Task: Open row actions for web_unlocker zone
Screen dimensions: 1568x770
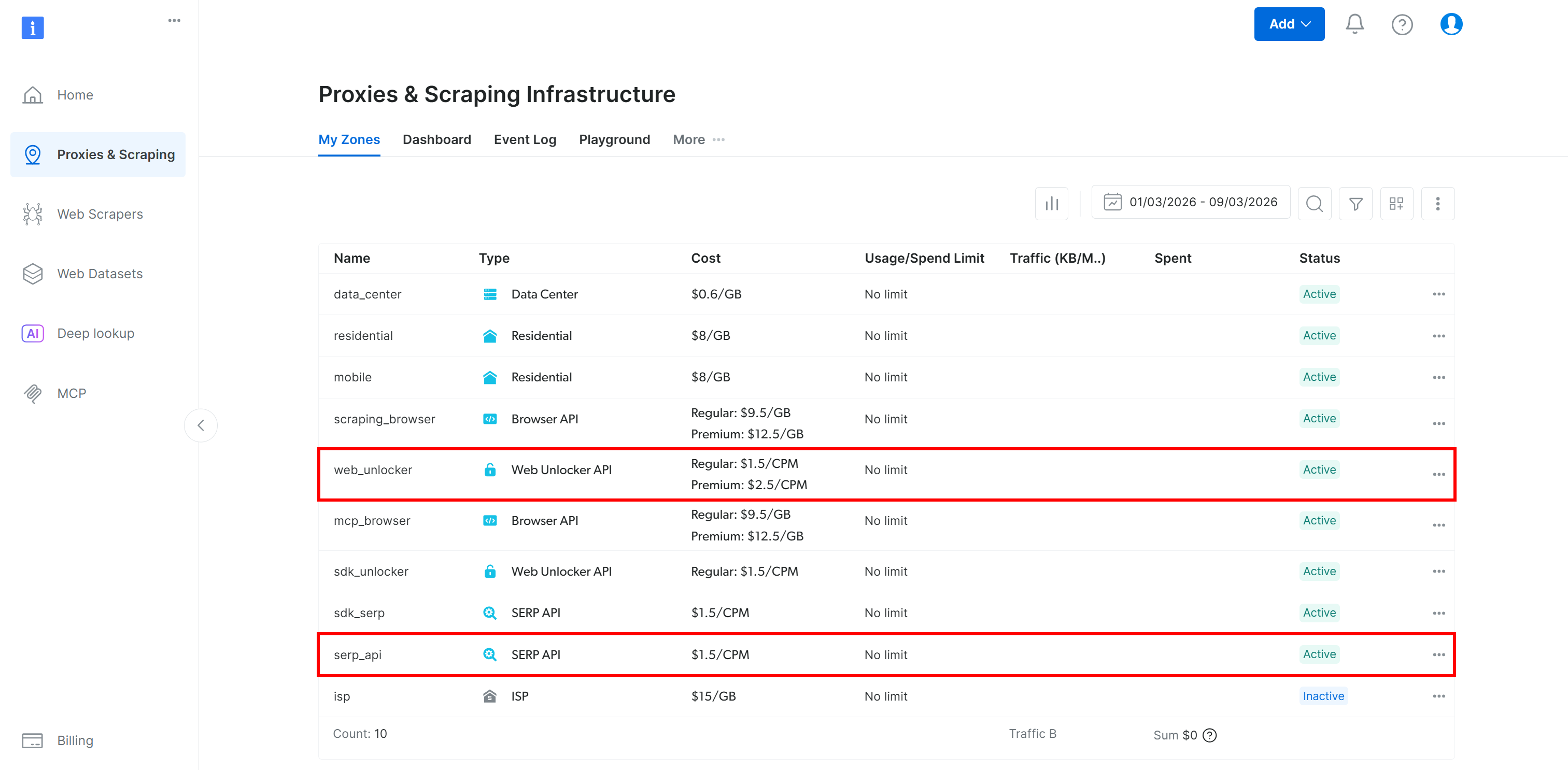Action: (x=1438, y=474)
